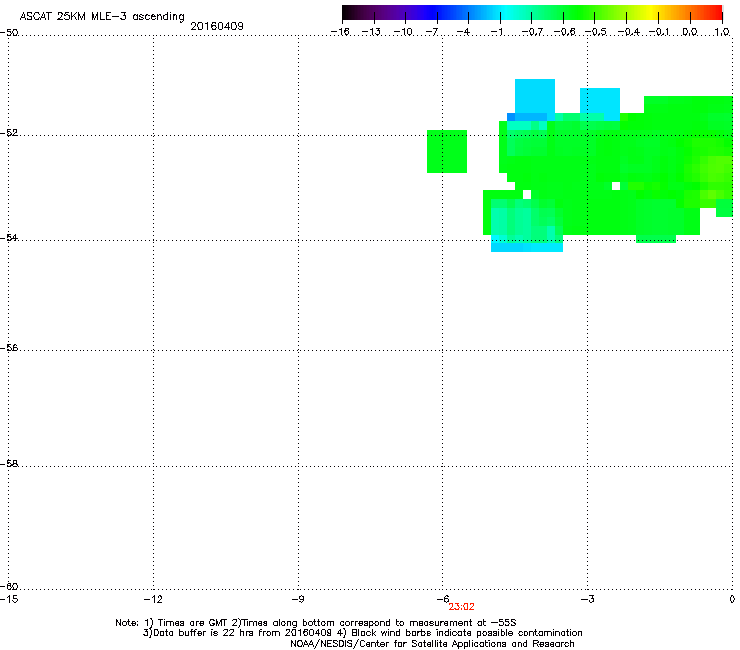Click the NOAA/NESDIS credit line

[x=432, y=643]
